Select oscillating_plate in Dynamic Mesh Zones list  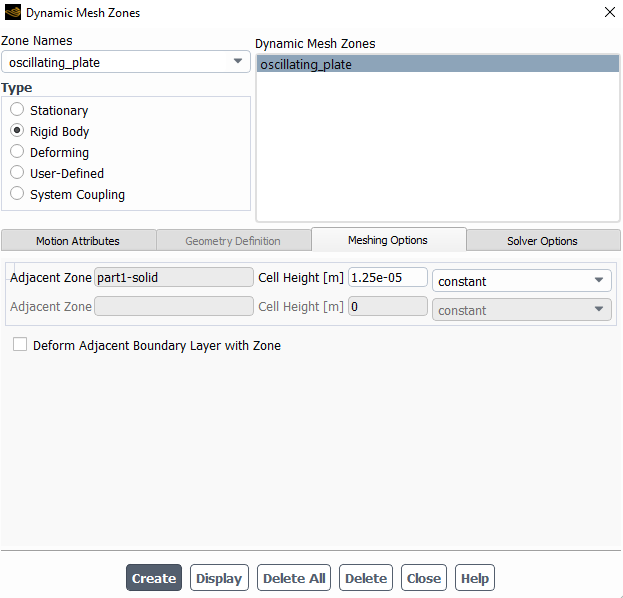[x=437, y=64]
